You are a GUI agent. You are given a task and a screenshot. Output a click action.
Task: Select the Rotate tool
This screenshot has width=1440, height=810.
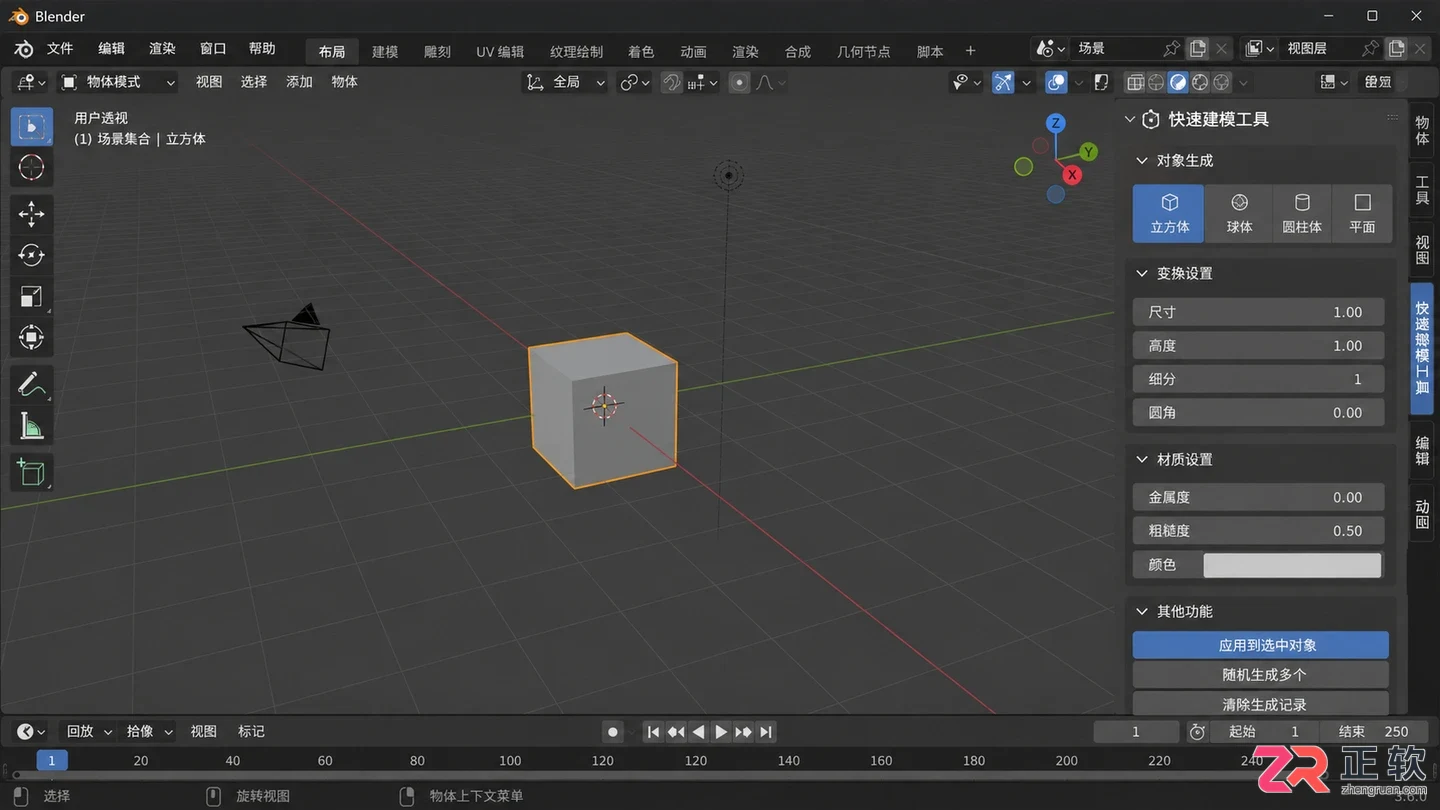click(32, 255)
